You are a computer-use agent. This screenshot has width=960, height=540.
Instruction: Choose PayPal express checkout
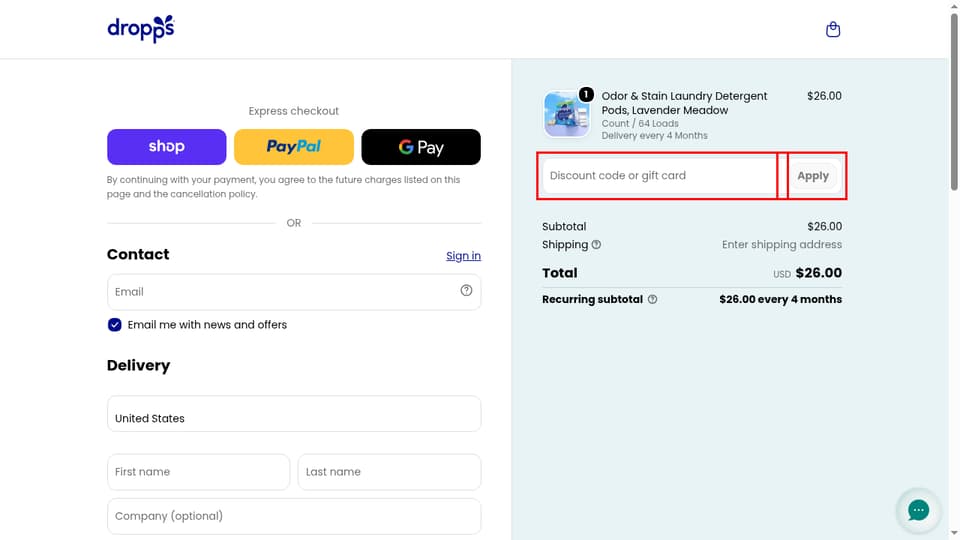click(294, 147)
